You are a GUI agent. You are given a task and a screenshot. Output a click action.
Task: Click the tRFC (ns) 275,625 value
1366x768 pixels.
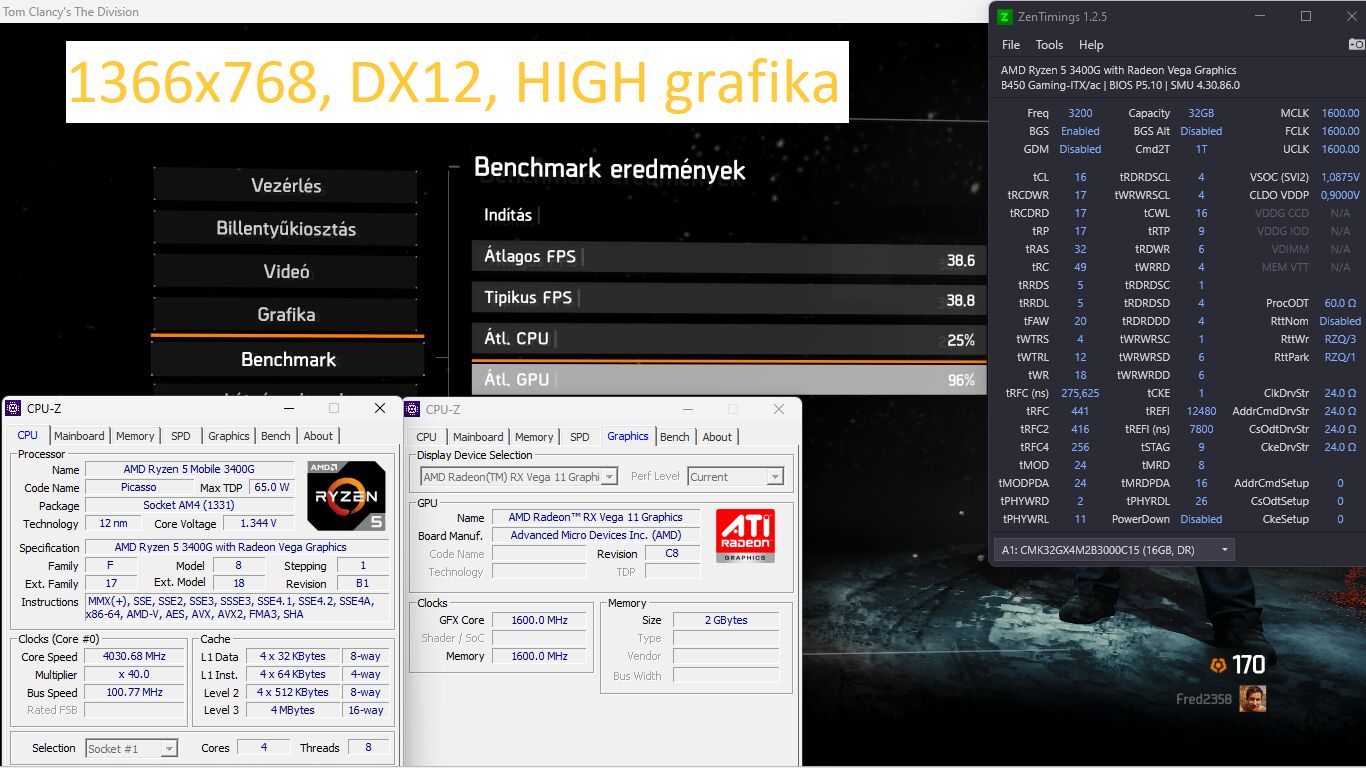coord(1080,393)
